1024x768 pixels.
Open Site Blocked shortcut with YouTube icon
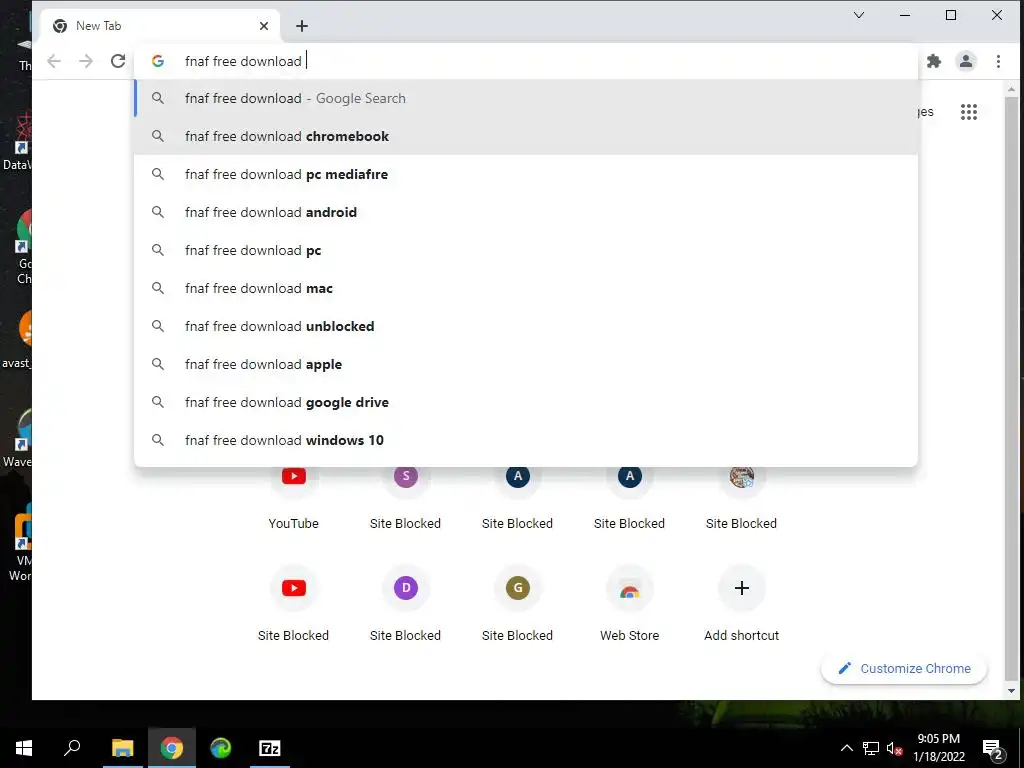click(x=293, y=601)
